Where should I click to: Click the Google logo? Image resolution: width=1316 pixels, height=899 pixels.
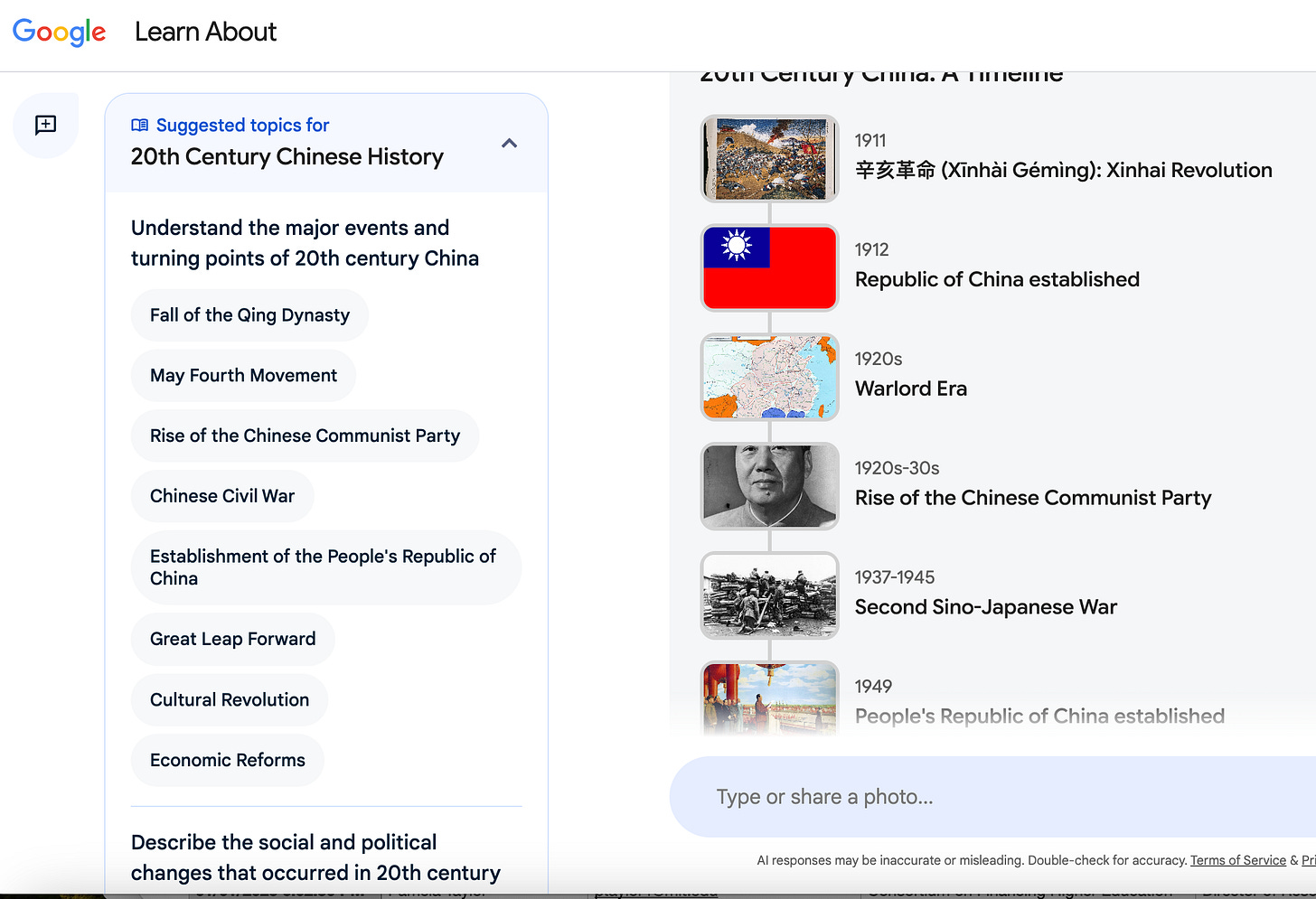(59, 32)
